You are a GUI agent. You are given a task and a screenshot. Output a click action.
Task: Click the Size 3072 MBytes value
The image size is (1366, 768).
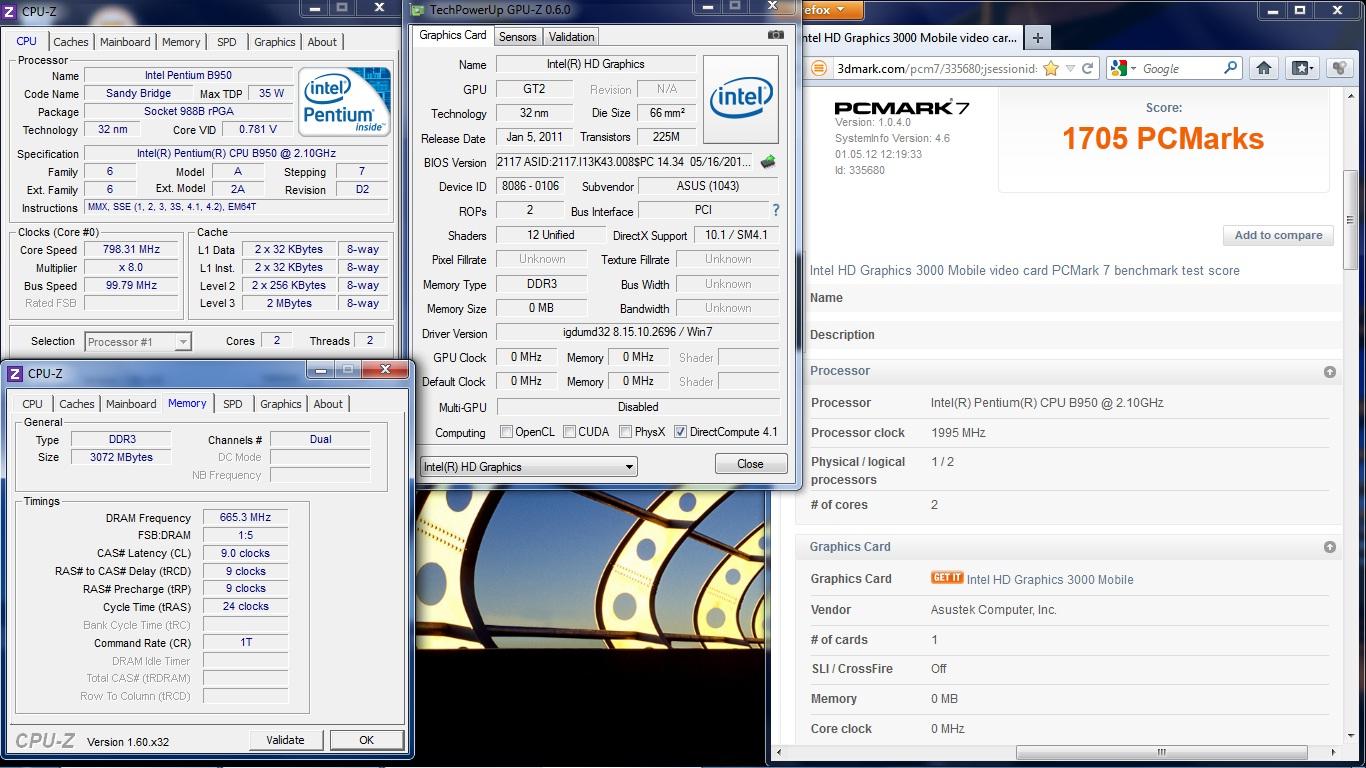123,457
